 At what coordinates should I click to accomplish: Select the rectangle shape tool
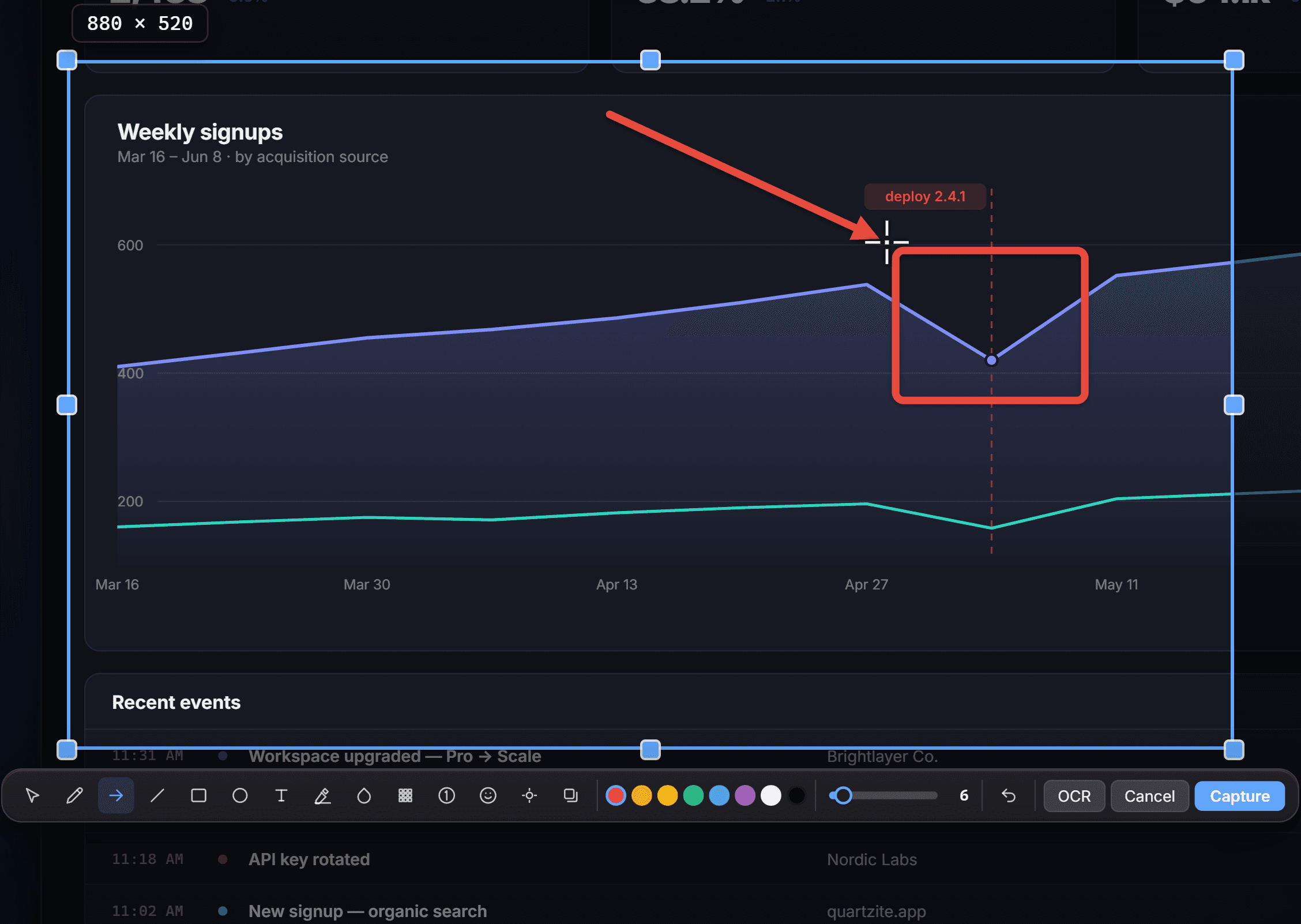pos(199,796)
